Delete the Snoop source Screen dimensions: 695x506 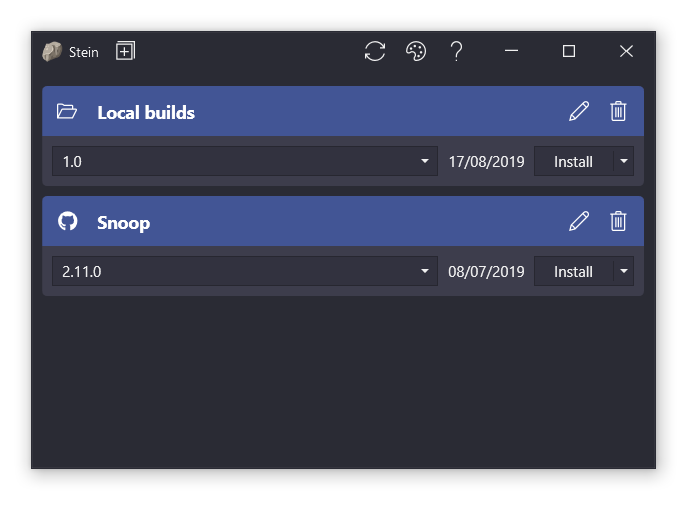[x=618, y=221]
